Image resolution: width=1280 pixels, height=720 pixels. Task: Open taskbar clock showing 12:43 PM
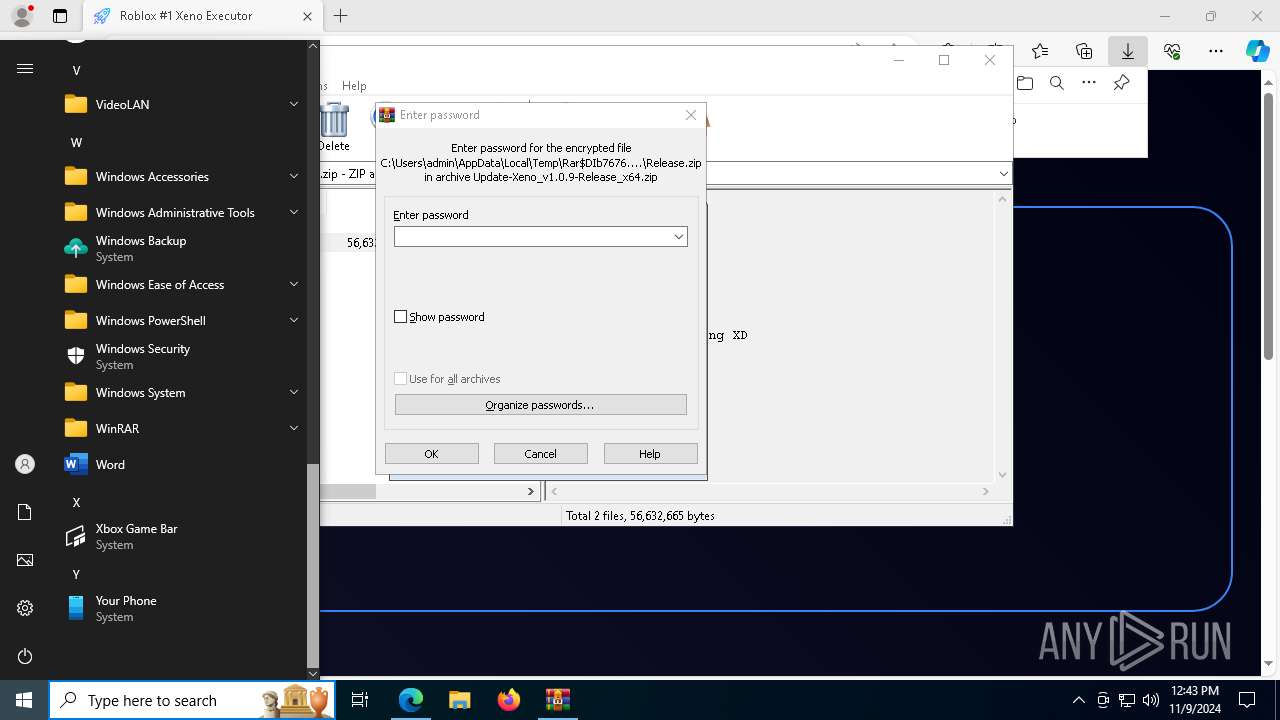[1194, 700]
